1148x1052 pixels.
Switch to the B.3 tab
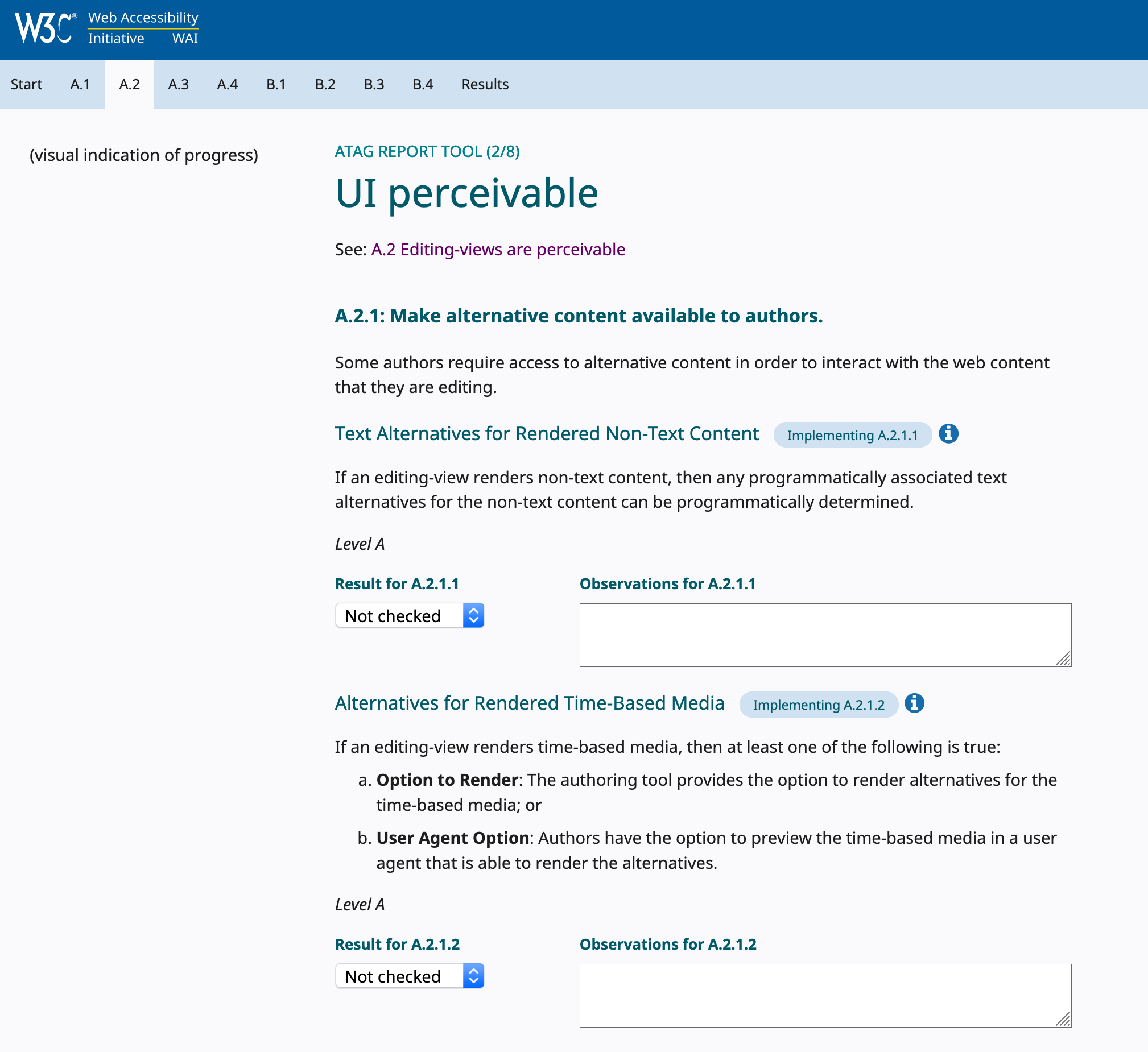[x=374, y=84]
